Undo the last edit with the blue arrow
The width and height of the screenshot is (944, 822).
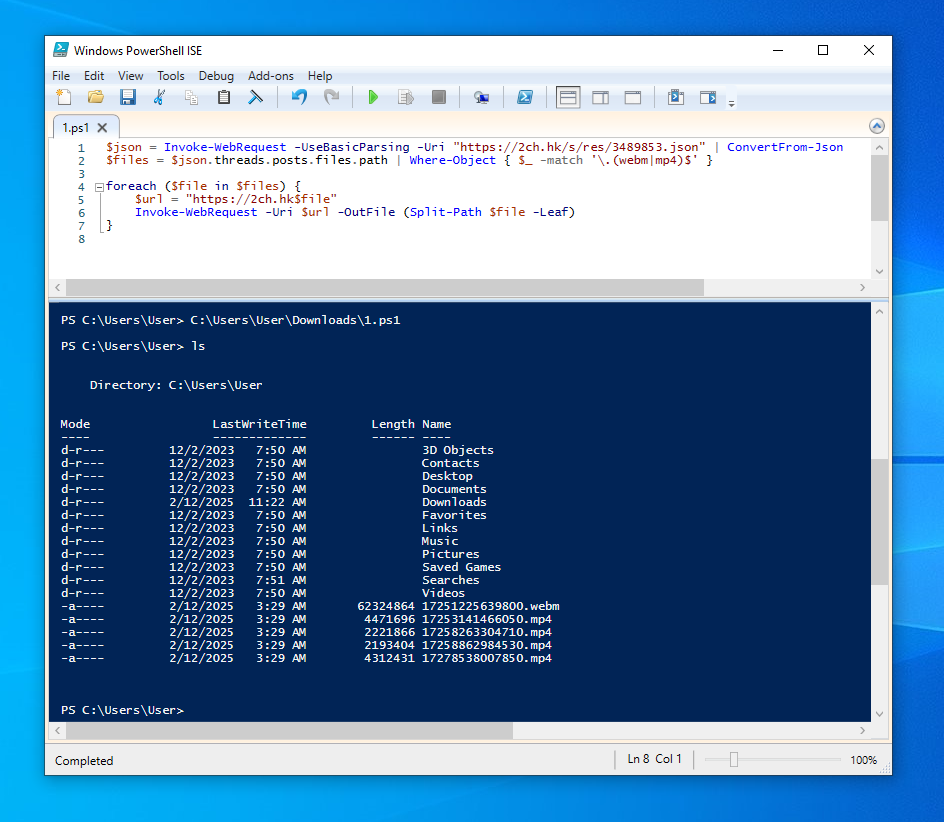pyautogui.click(x=299, y=97)
